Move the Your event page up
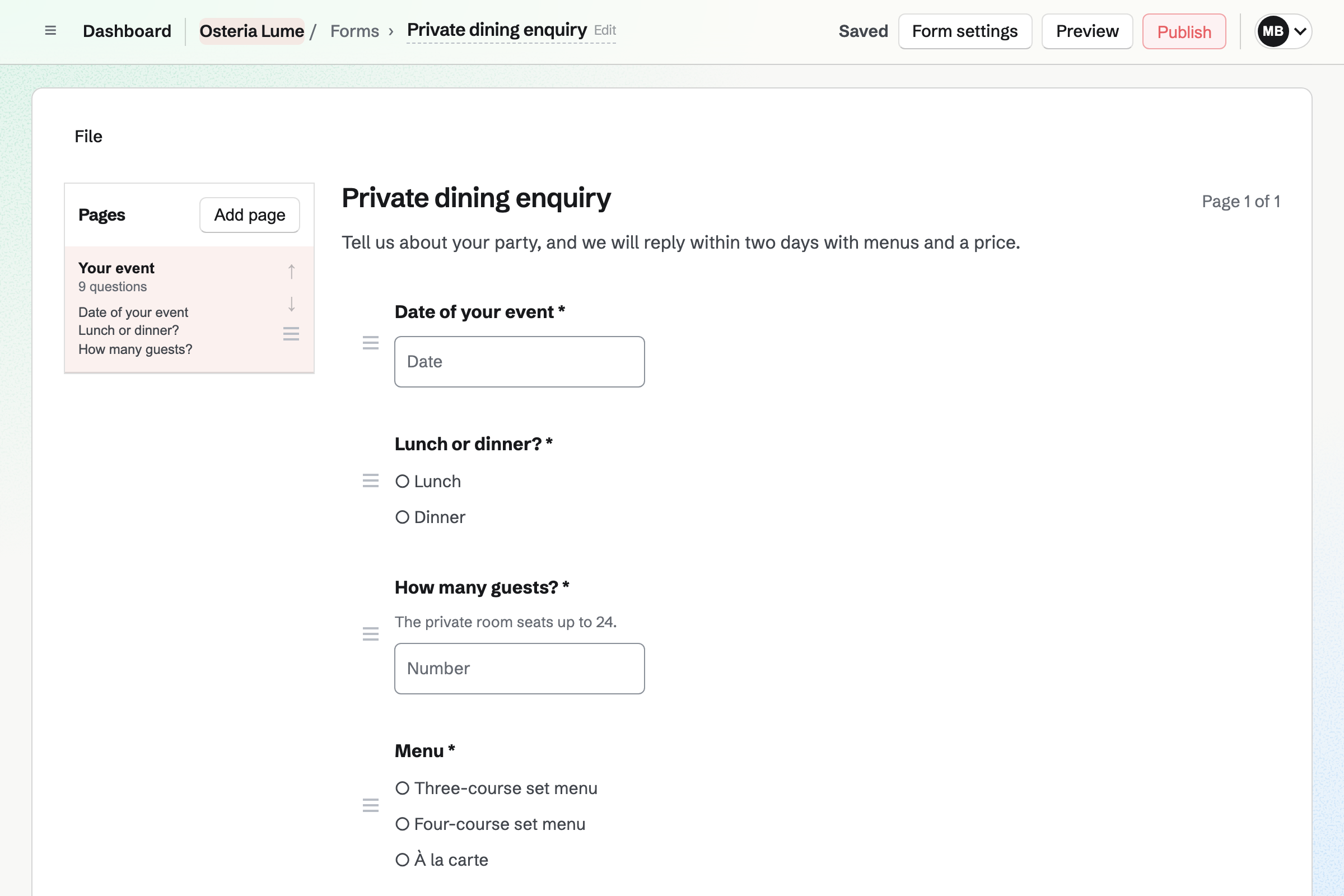Image resolution: width=1344 pixels, height=896 pixels. [x=291, y=272]
